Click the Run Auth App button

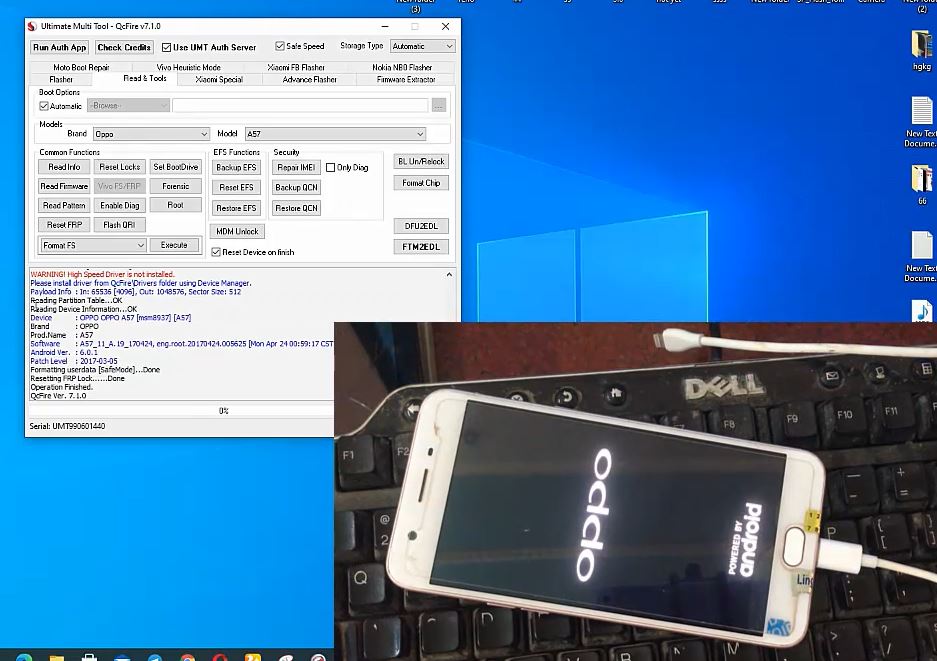click(x=60, y=47)
